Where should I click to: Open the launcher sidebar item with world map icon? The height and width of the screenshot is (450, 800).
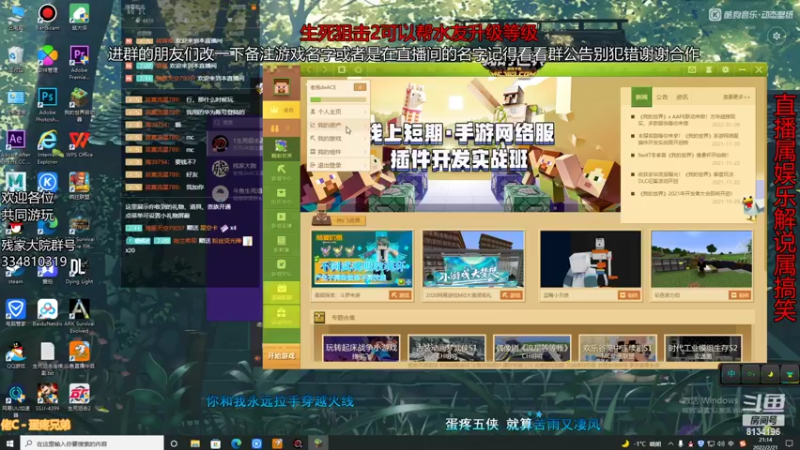point(281,148)
